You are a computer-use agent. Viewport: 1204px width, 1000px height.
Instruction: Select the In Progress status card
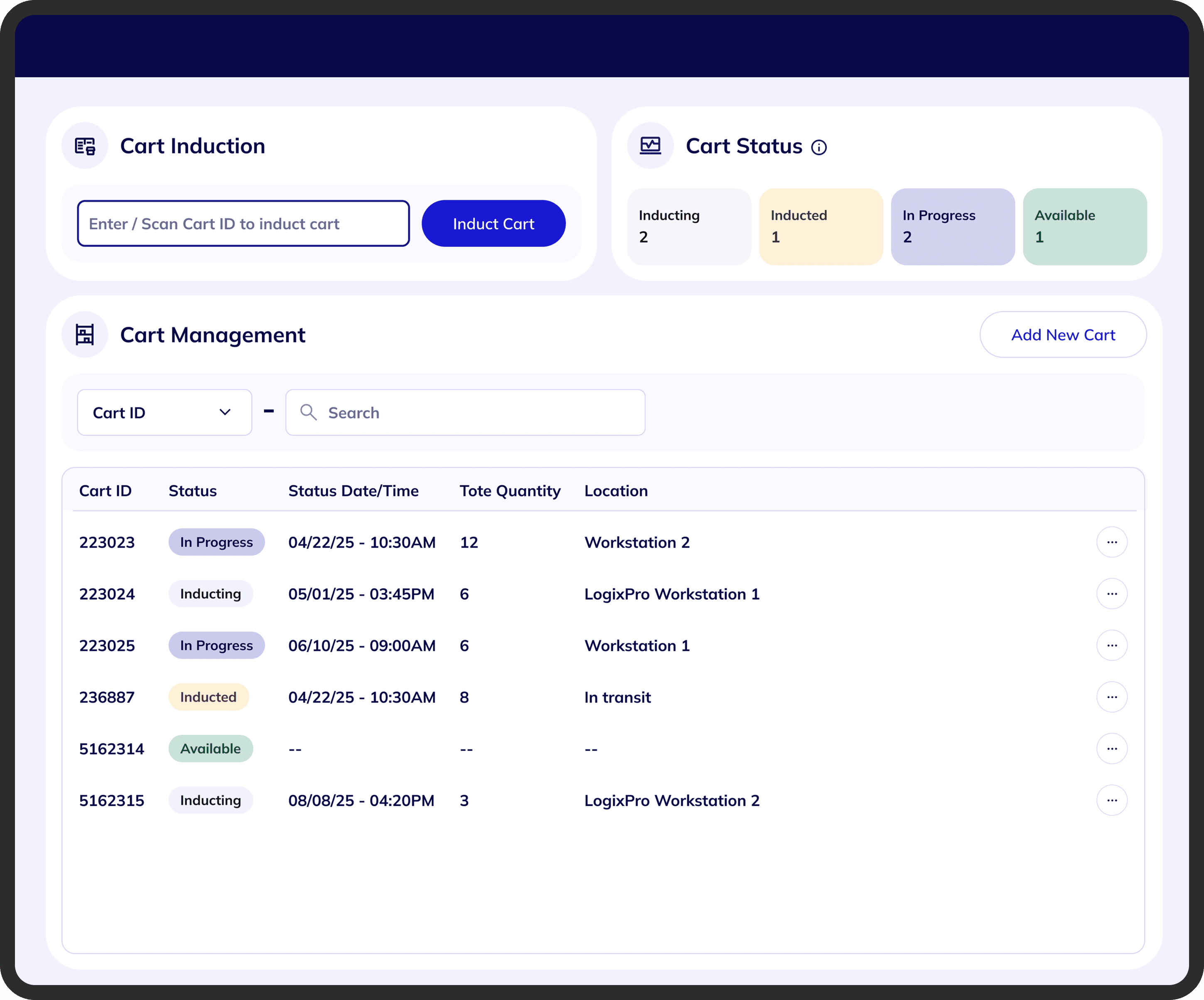point(953,227)
